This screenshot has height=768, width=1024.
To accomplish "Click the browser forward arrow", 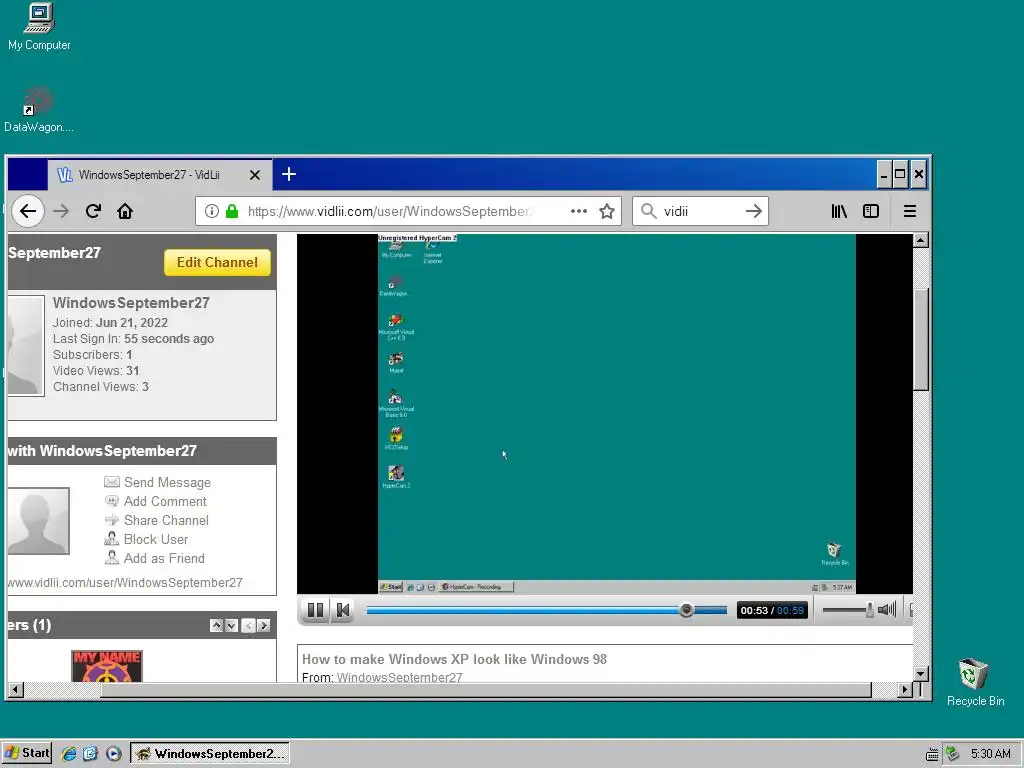I will pyautogui.click(x=61, y=211).
